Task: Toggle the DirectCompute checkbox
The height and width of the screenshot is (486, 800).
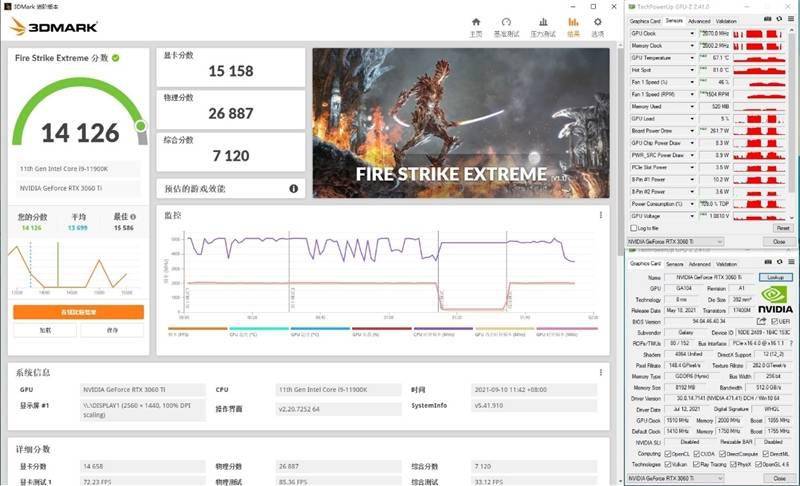Action: pyautogui.click(x=722, y=453)
